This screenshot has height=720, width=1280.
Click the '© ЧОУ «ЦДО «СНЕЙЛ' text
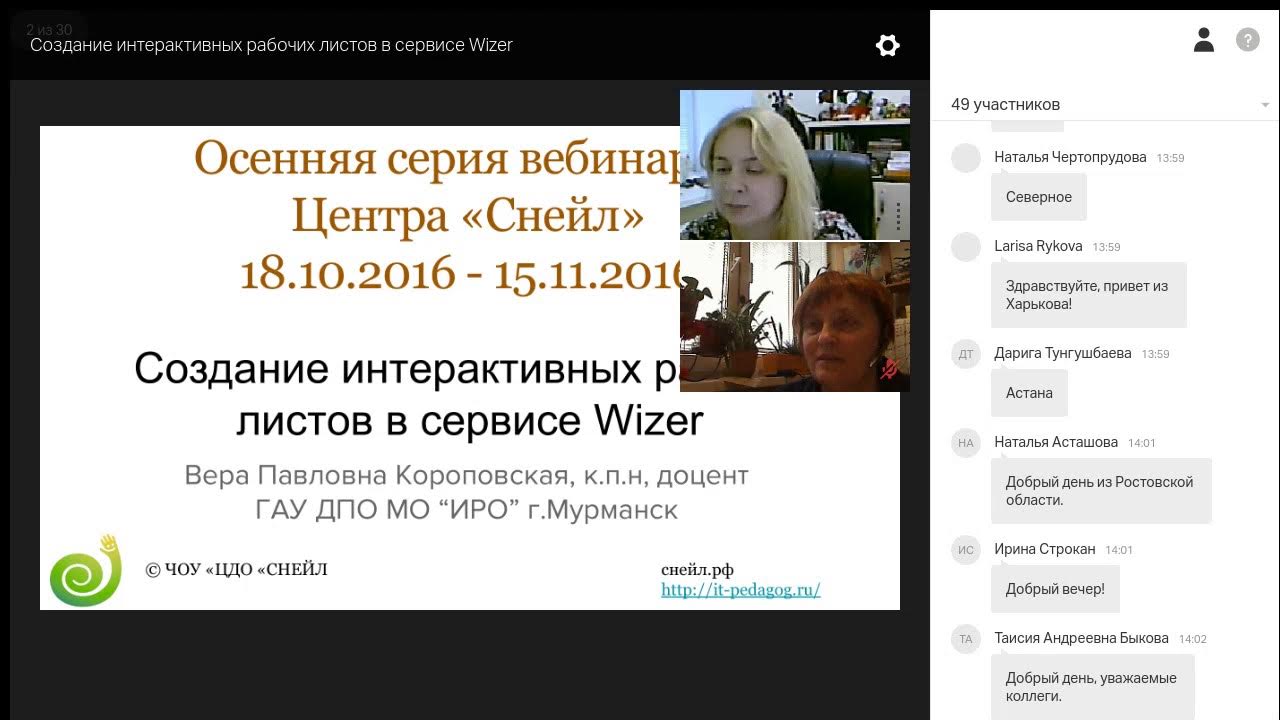coord(237,570)
